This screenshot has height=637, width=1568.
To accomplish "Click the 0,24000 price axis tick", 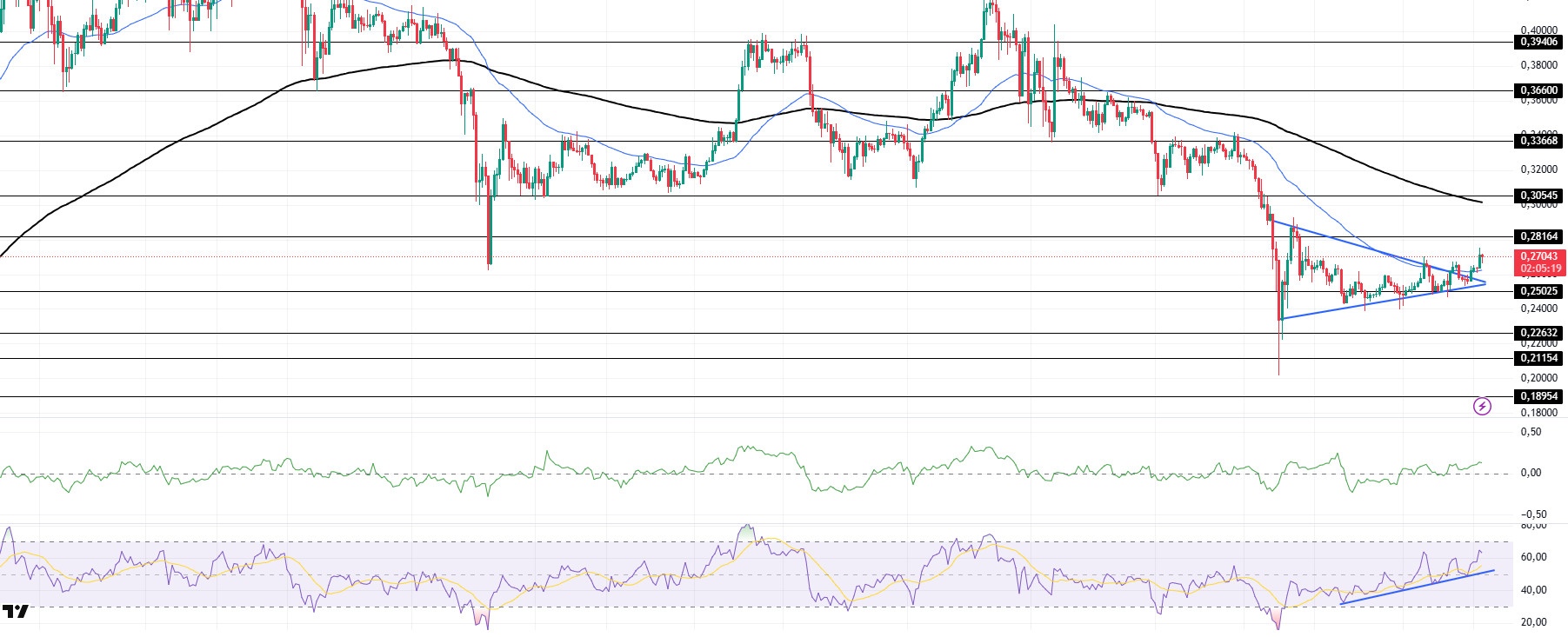I will pos(1538,309).
